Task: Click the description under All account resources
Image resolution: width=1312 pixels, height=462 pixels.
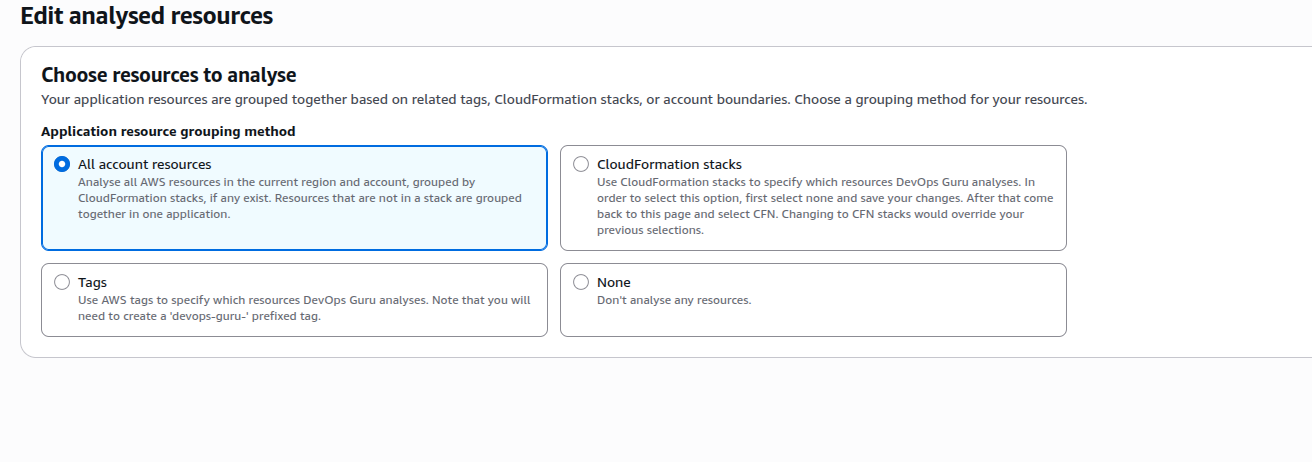Action: point(299,198)
